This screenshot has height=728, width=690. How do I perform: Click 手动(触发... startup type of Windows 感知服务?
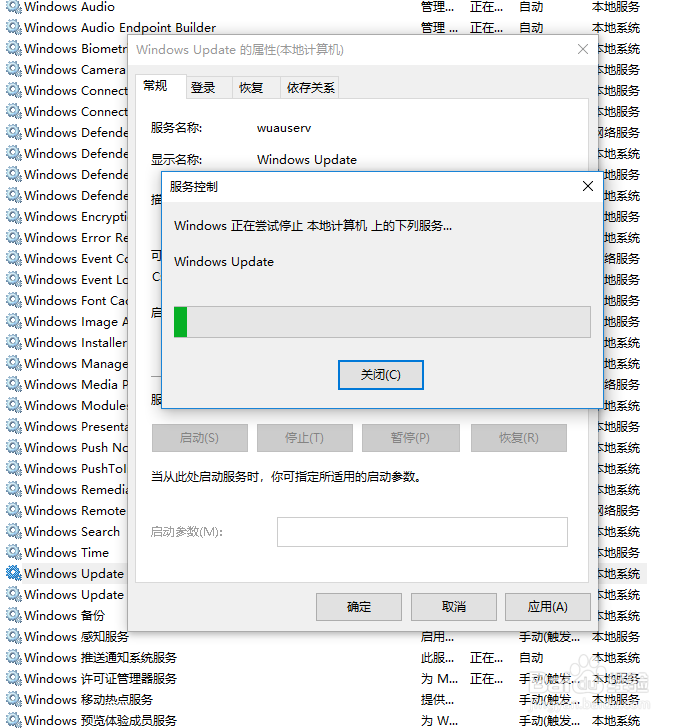549,637
